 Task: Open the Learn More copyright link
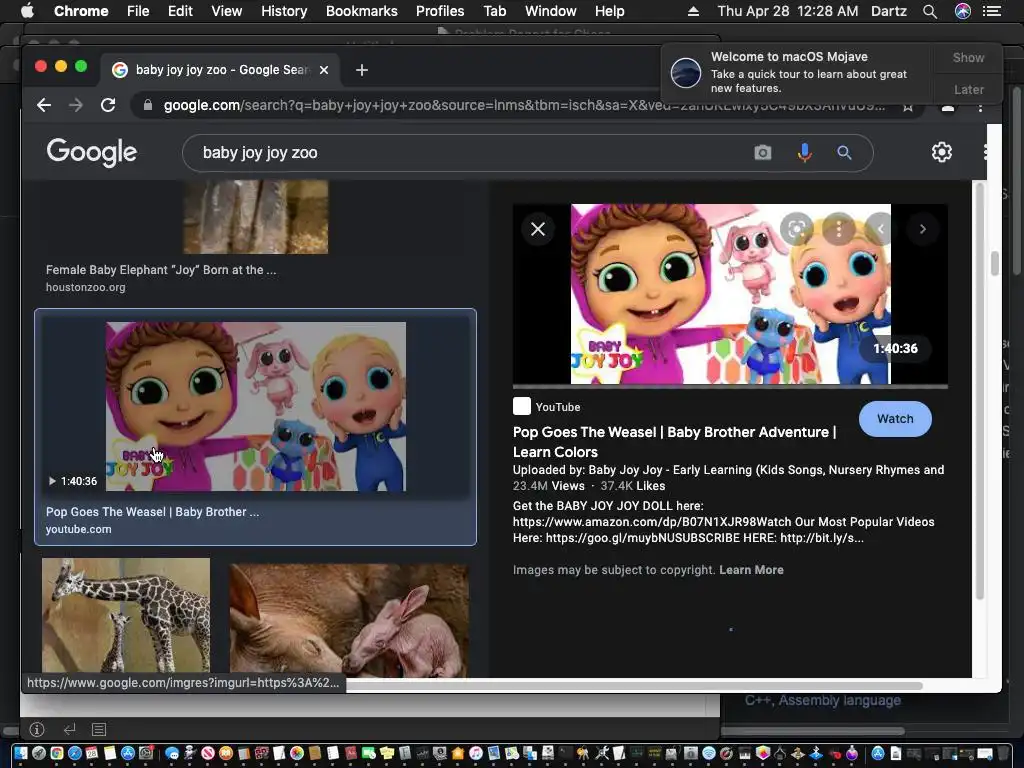751,570
